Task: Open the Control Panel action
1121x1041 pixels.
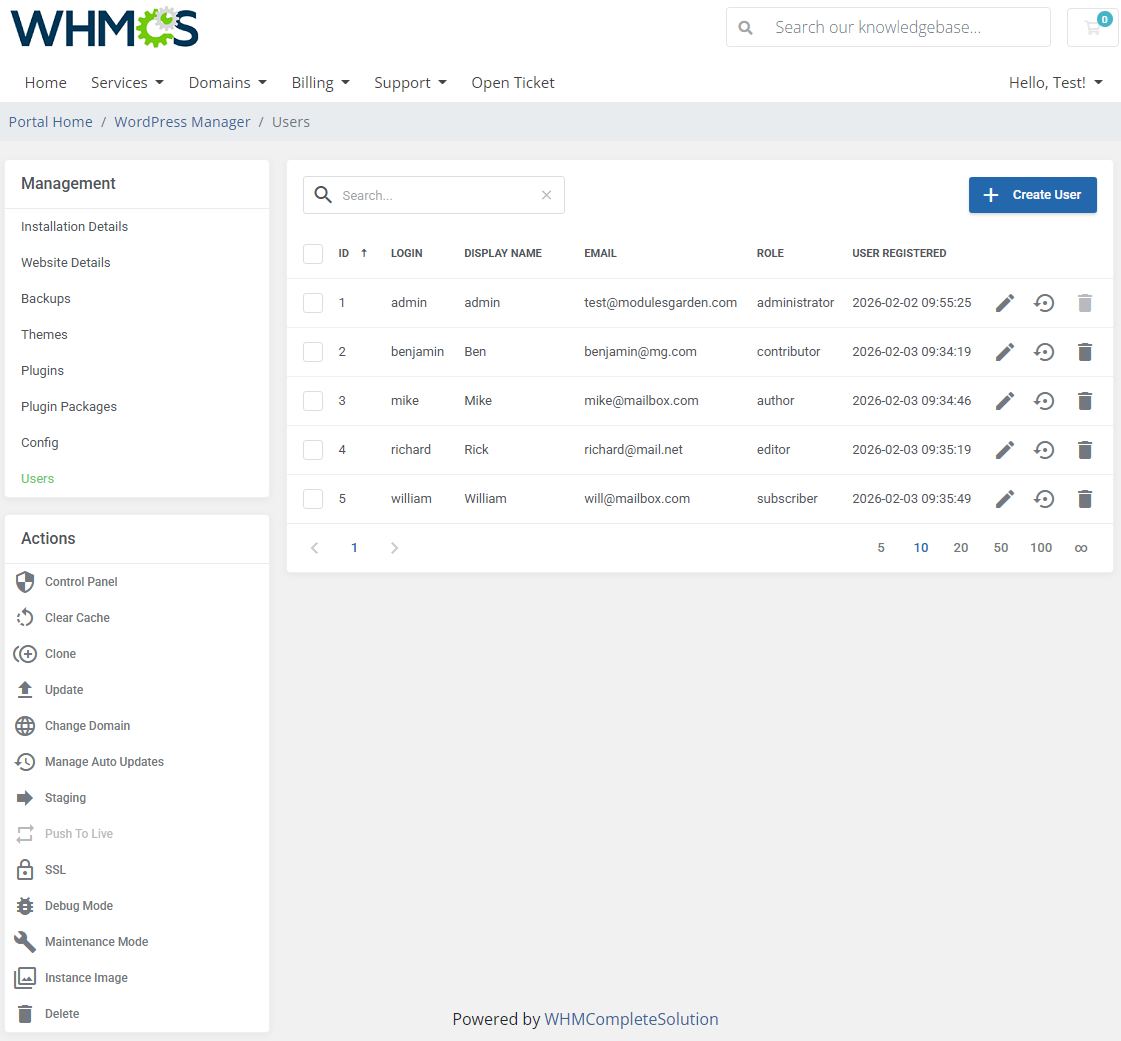Action: 80,581
